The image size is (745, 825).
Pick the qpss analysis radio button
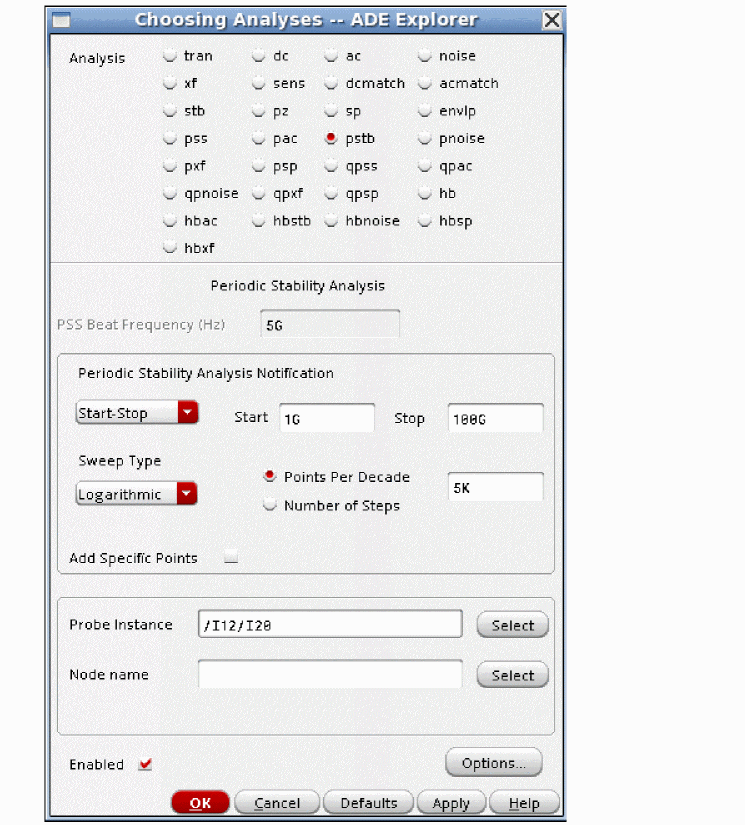[331, 166]
